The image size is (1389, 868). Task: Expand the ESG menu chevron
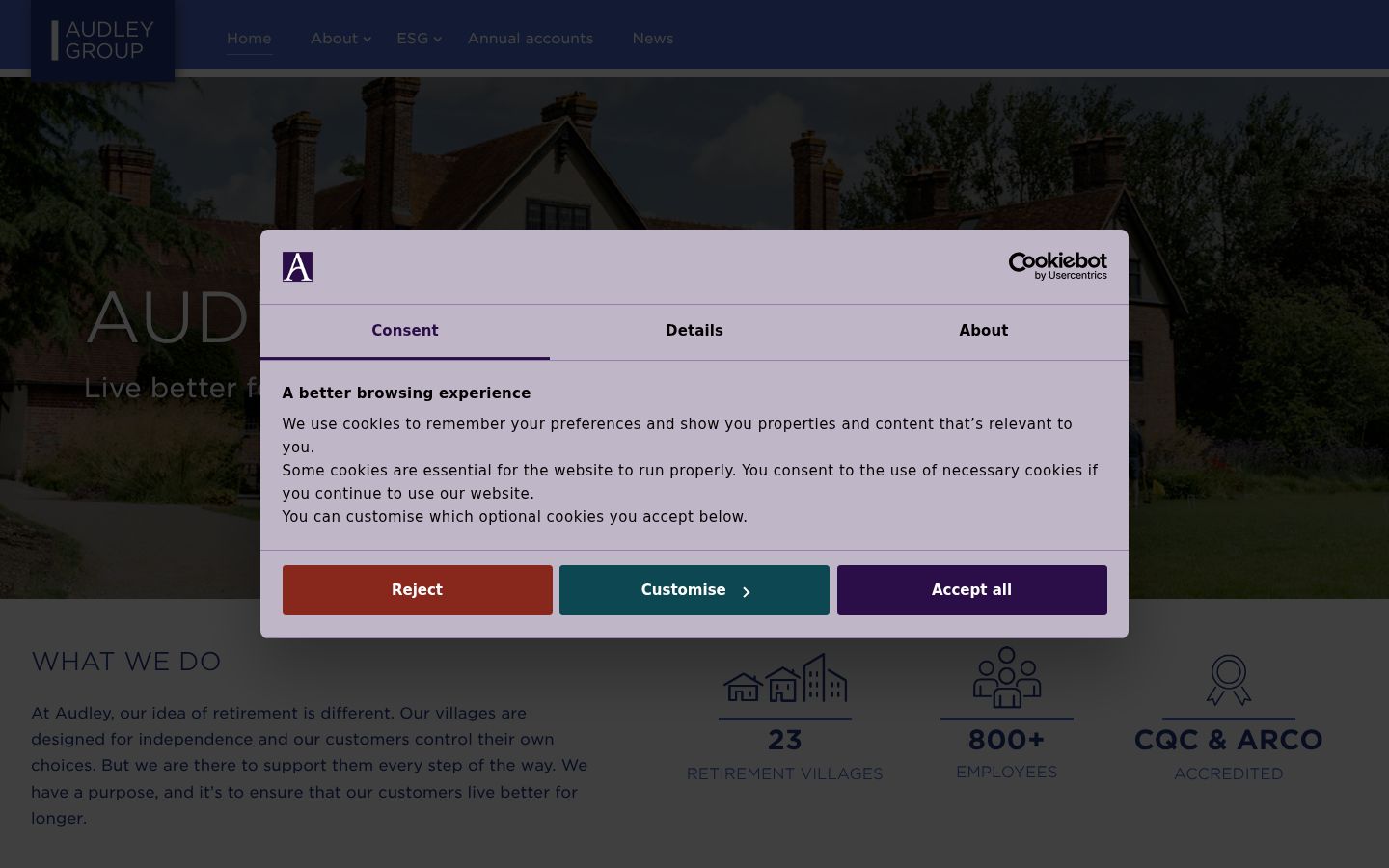tap(438, 40)
